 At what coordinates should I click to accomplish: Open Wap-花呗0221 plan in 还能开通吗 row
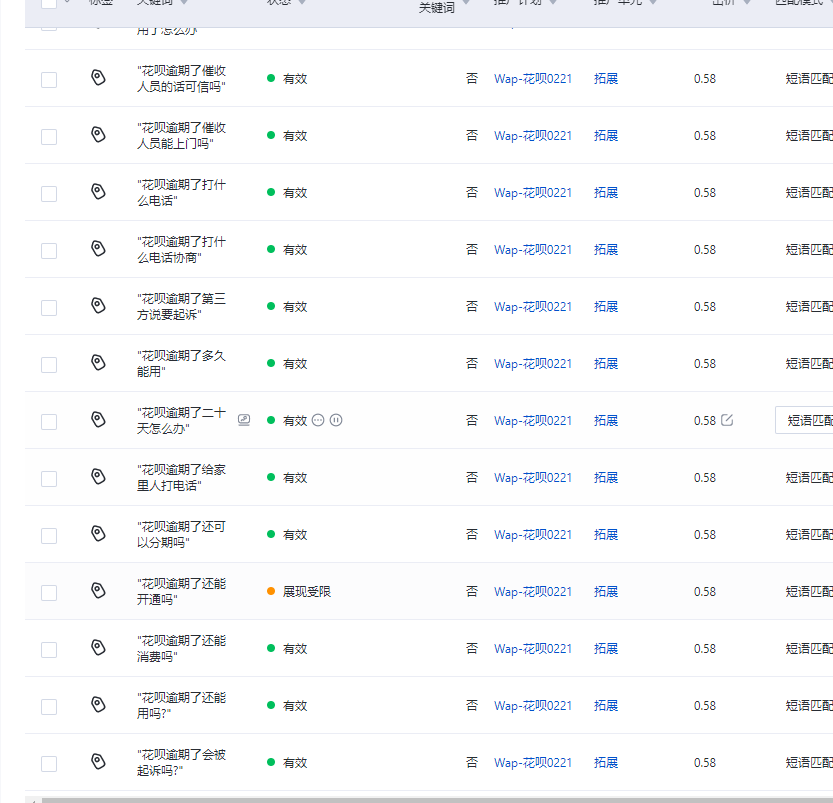click(x=533, y=592)
